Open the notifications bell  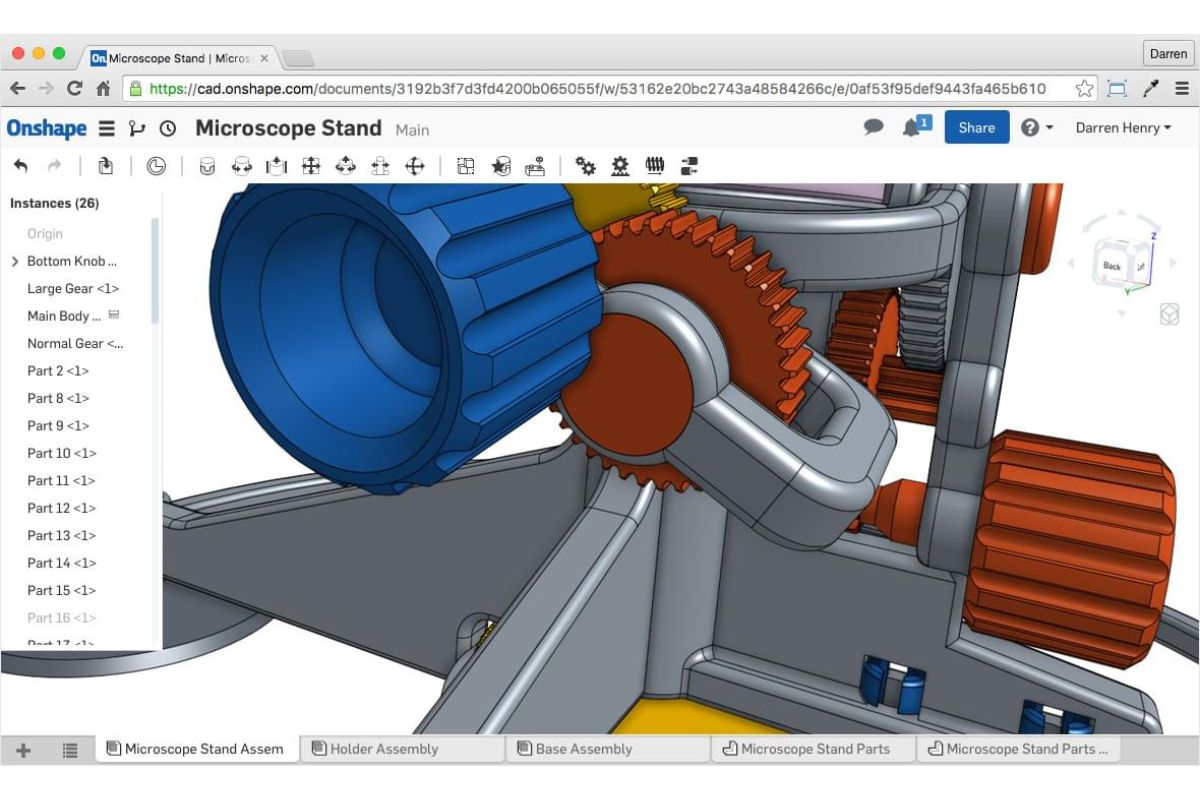pyautogui.click(x=913, y=128)
